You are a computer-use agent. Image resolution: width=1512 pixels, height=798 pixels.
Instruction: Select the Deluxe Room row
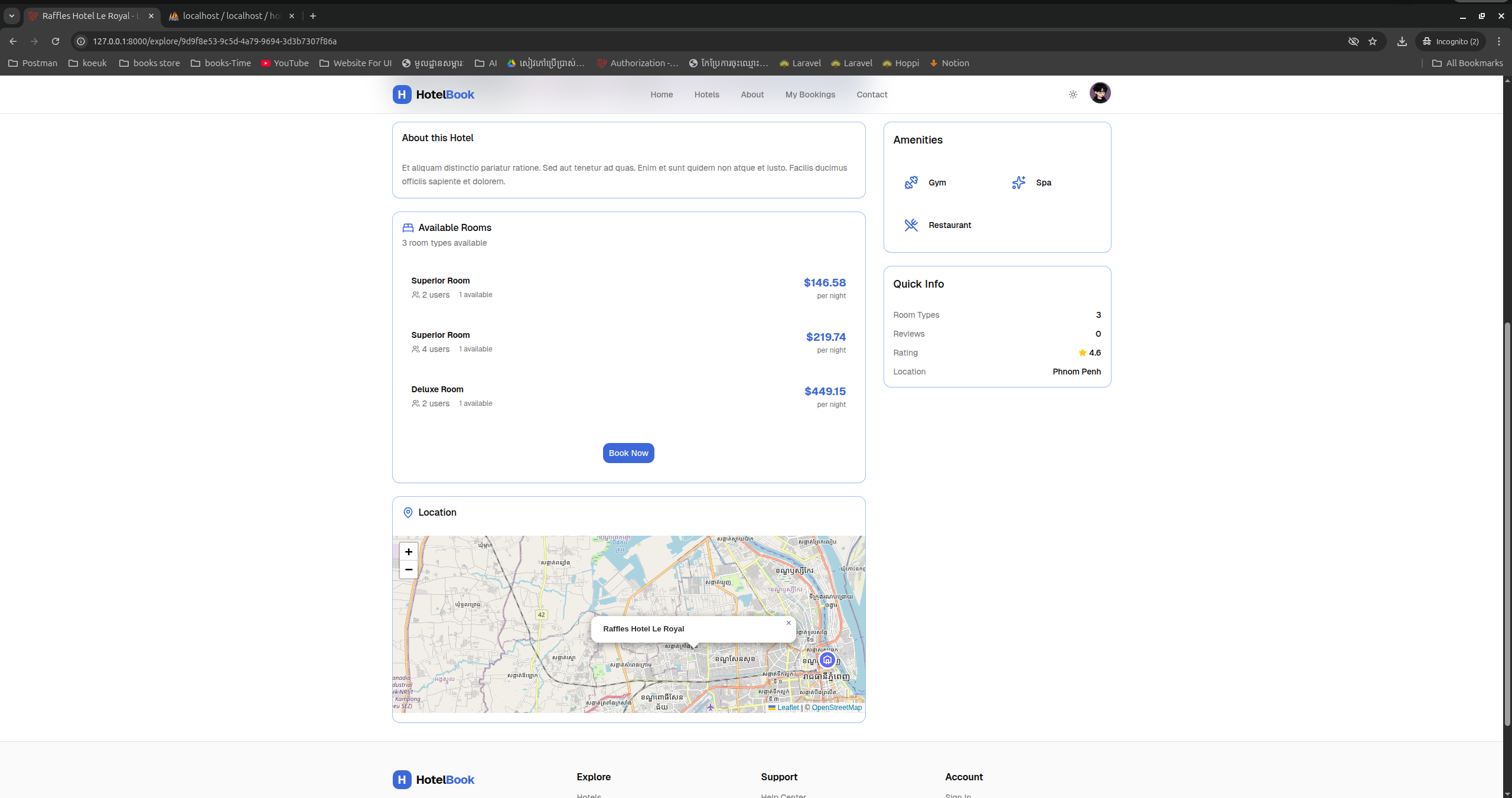628,396
